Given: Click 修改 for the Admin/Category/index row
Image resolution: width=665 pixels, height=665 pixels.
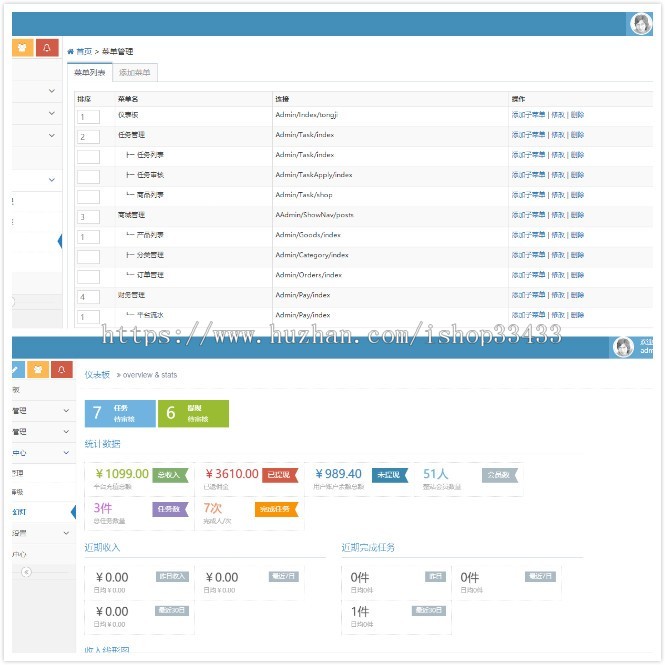Looking at the screenshot, I should click(558, 255).
